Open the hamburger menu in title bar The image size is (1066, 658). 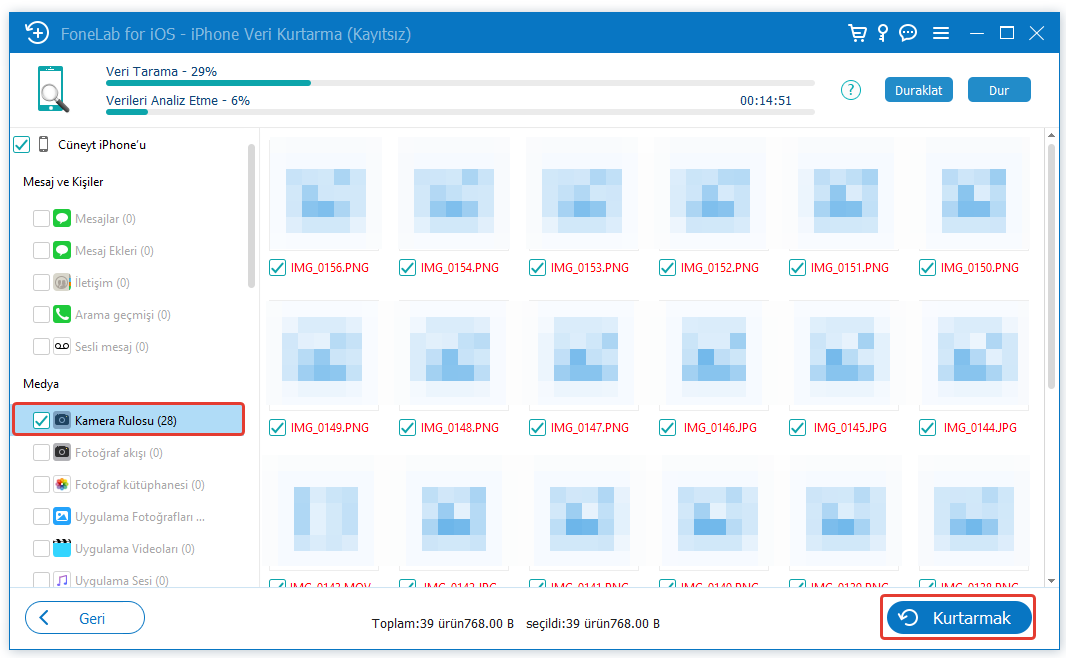pos(941,33)
